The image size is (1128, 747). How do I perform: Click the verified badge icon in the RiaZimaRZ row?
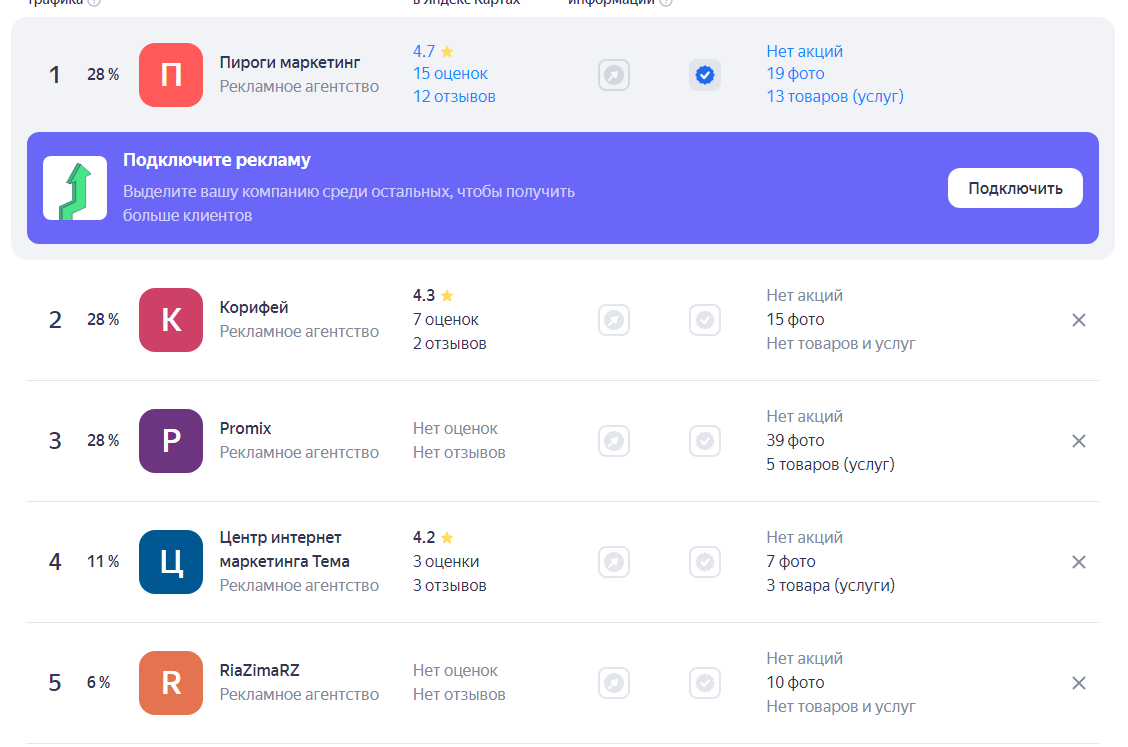[x=705, y=682]
